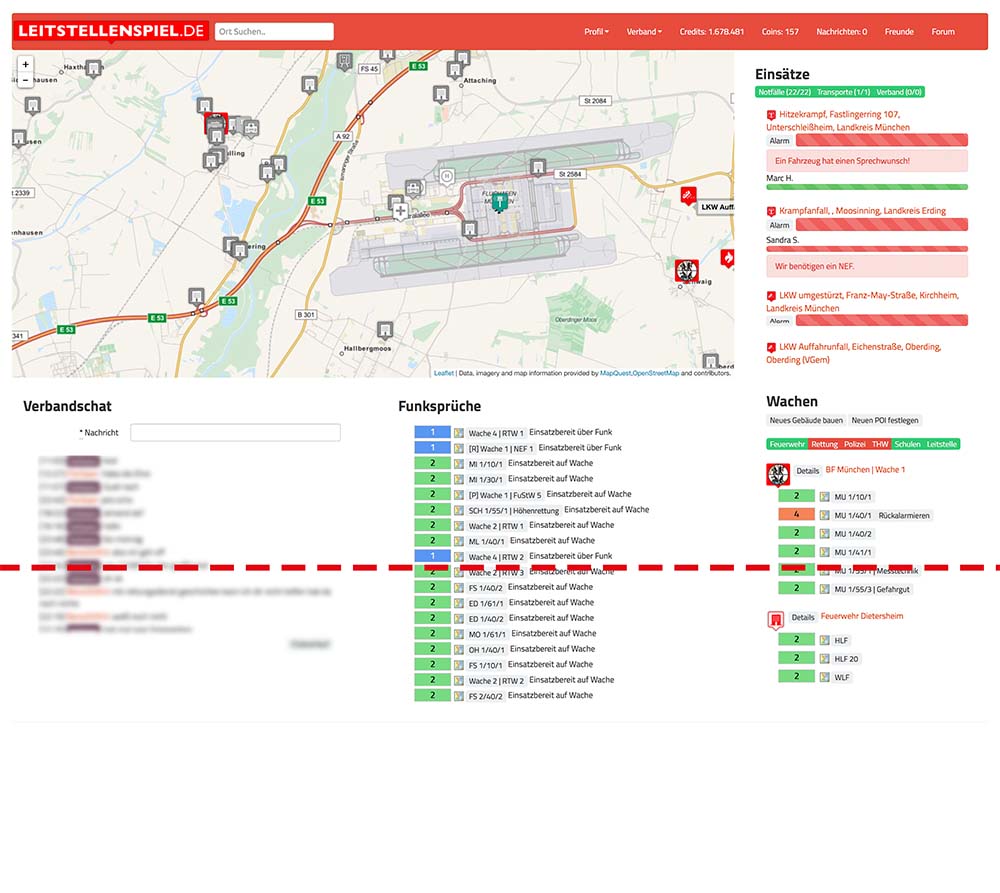The width and height of the screenshot is (1000, 893).
Task: Click the hospital cross marker near the airport
Action: [400, 211]
